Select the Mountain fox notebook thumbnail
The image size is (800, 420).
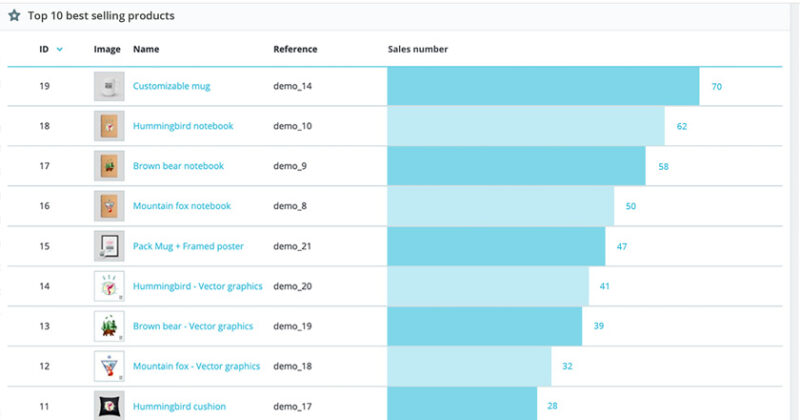click(109, 206)
